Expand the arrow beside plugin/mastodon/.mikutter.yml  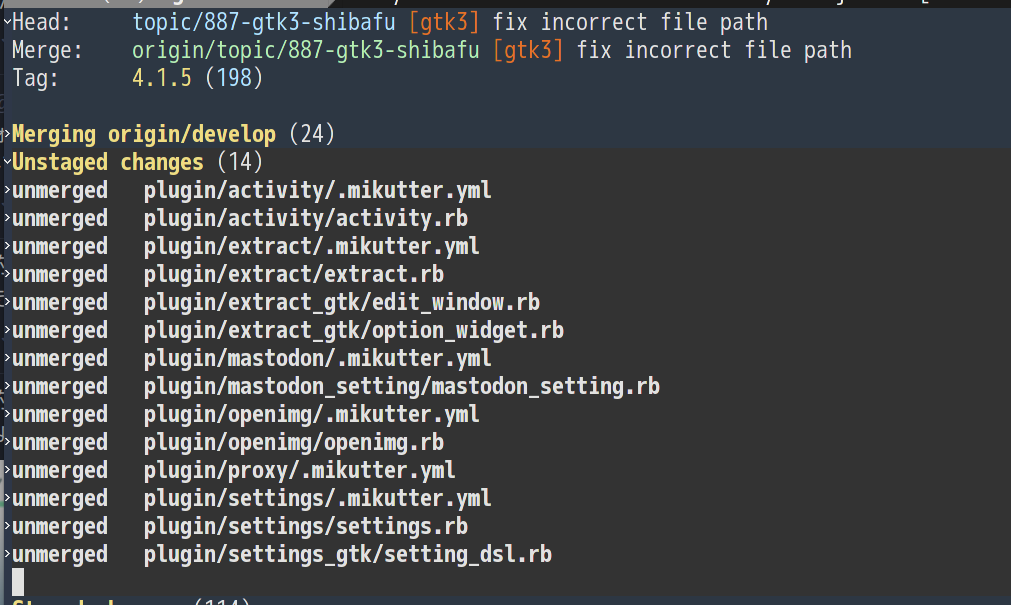pos(7,358)
